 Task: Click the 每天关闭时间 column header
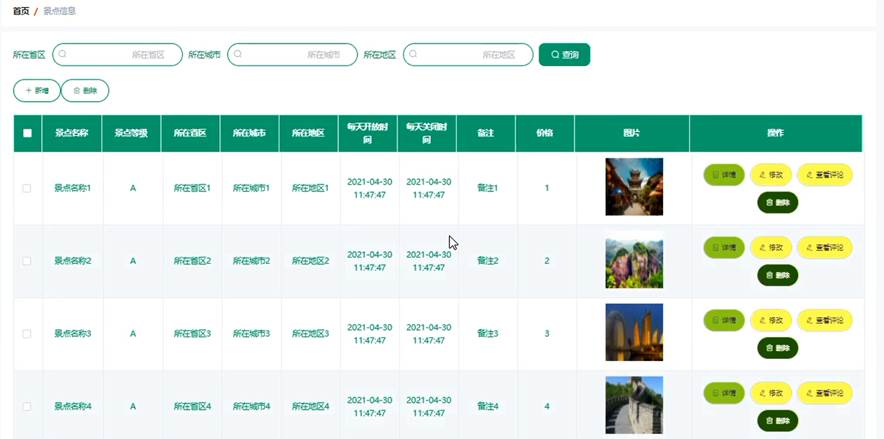(x=427, y=134)
